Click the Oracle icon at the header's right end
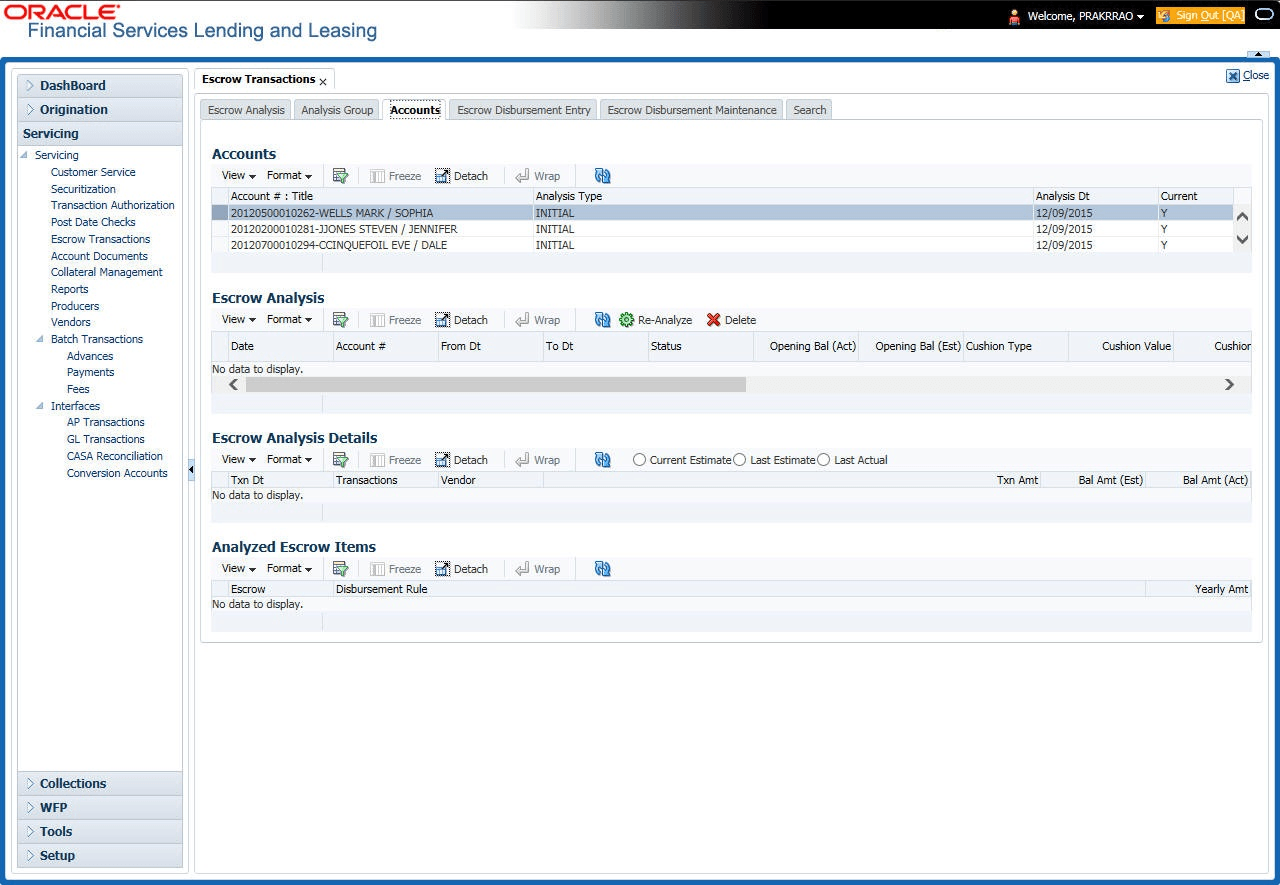 point(1263,16)
